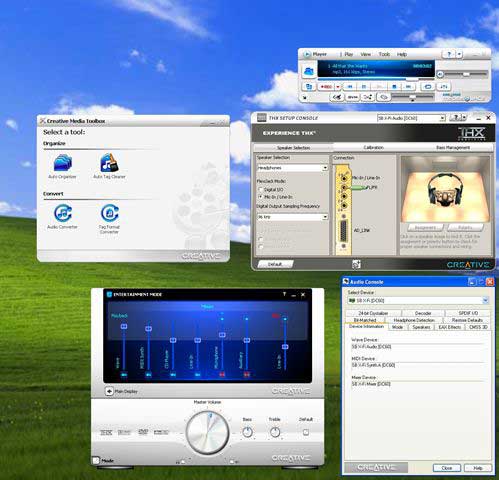Click the Player volume slider
Image resolution: width=499 pixels, height=480 pixels.
pyautogui.click(x=466, y=74)
